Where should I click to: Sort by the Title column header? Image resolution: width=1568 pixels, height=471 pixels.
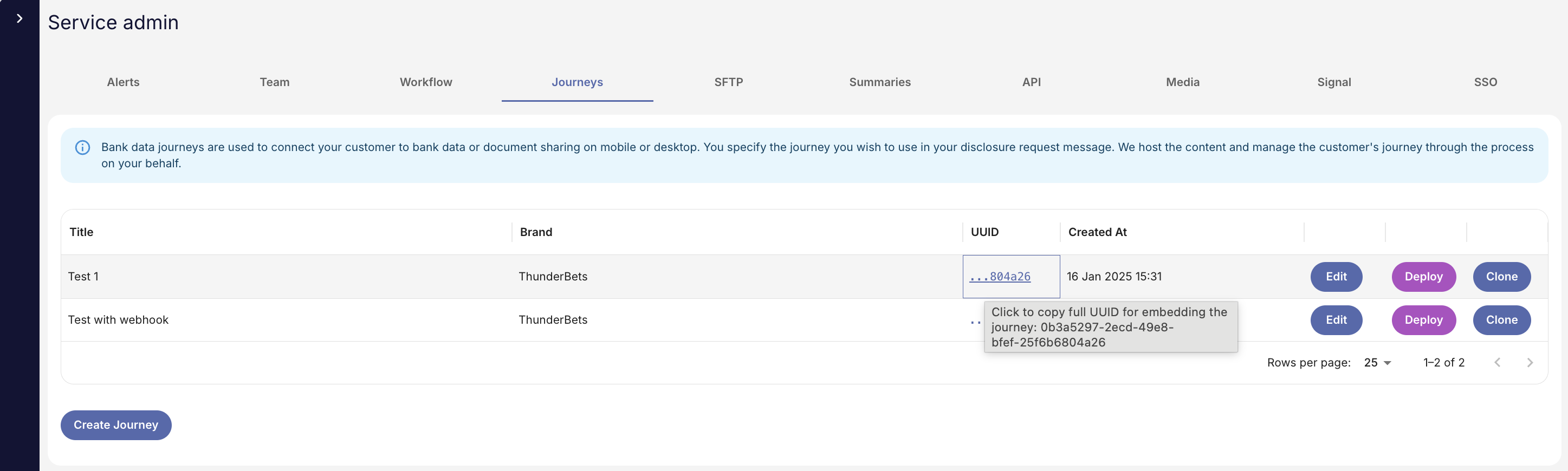(82, 232)
